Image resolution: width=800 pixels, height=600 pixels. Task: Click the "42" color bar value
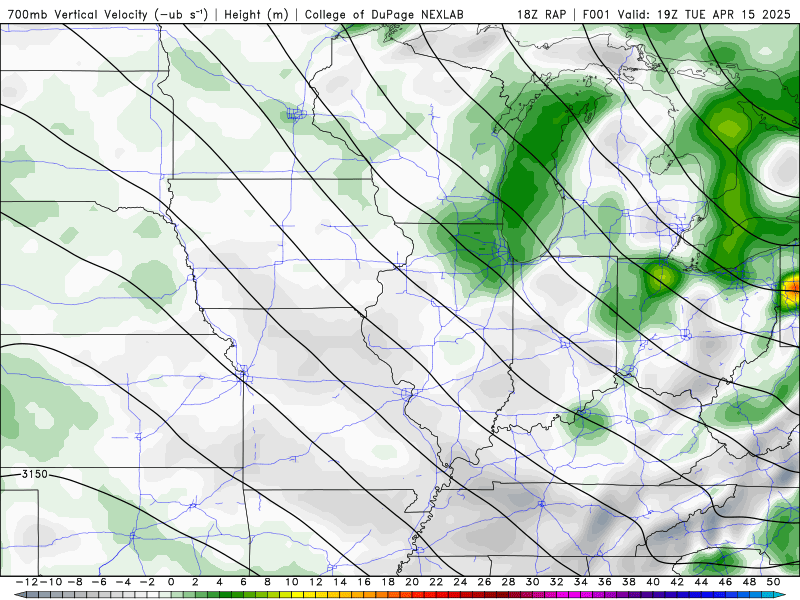(x=677, y=582)
